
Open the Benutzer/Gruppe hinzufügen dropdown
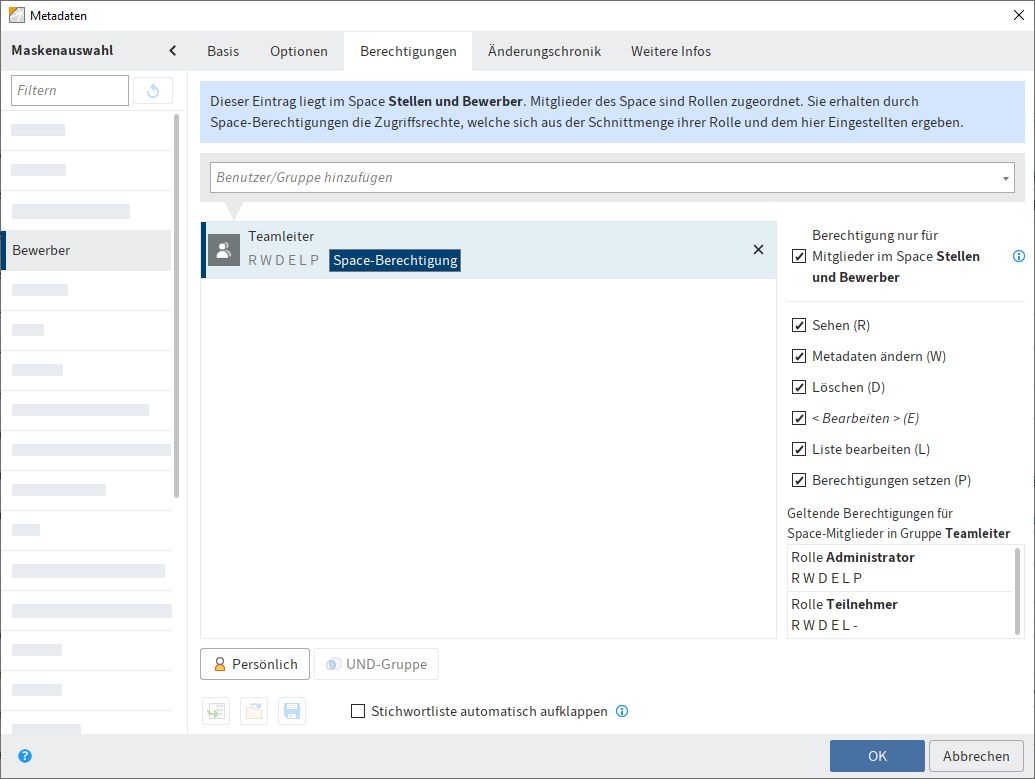coord(1006,177)
